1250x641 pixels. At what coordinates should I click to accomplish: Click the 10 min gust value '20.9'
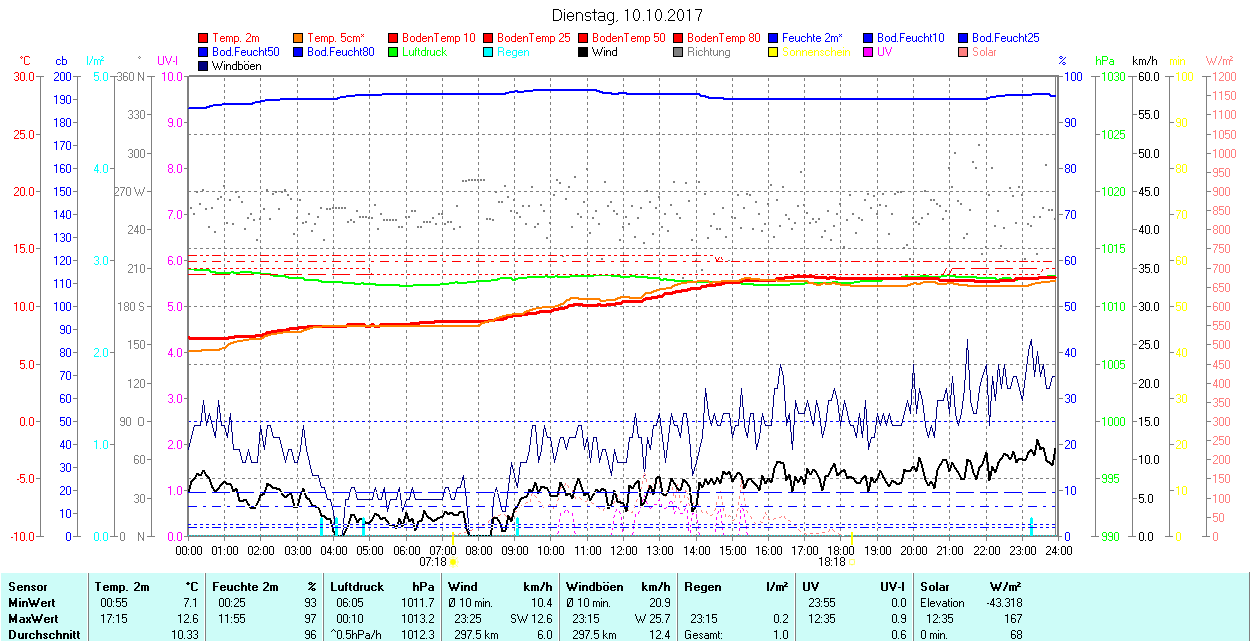pyautogui.click(x=658, y=603)
